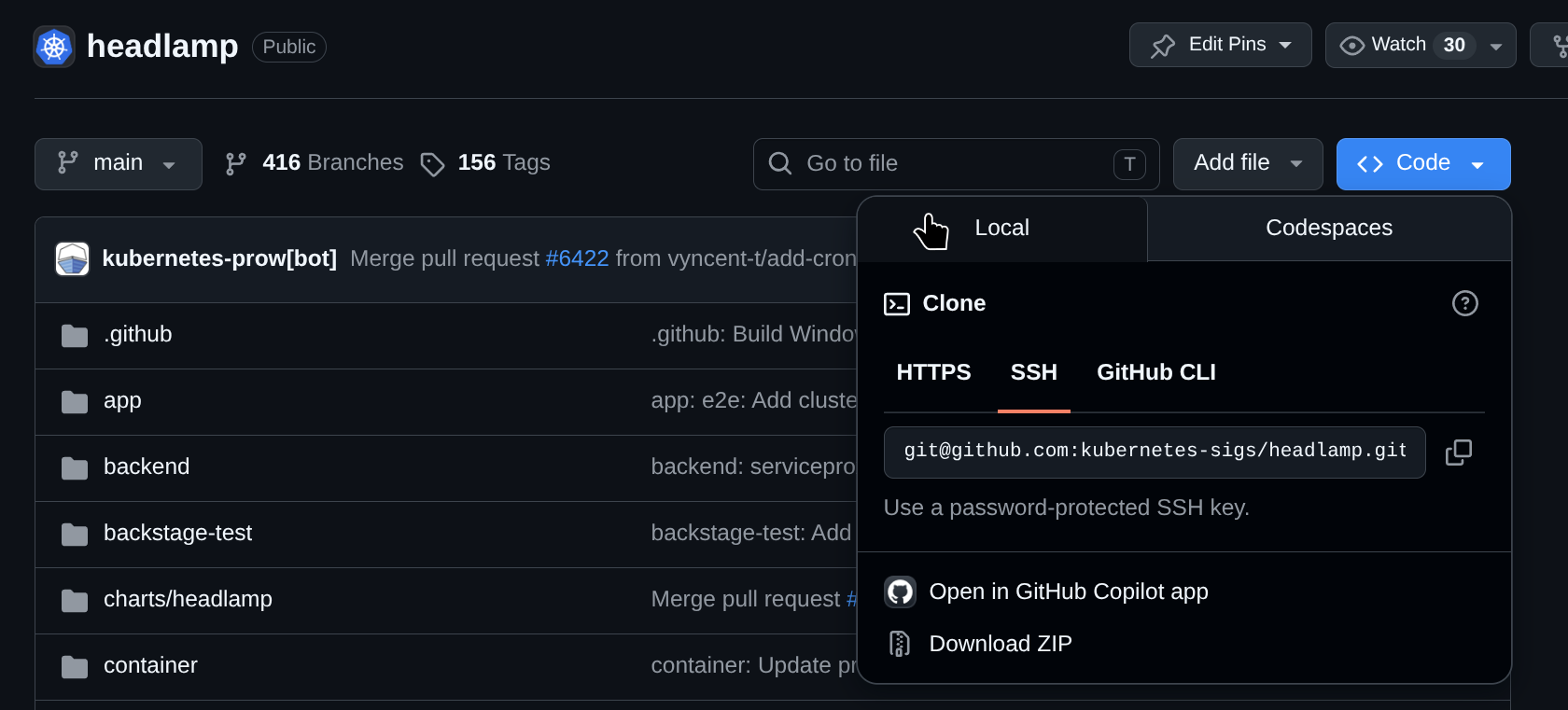Open the backend folder
This screenshot has height=710, width=1568.
147,467
